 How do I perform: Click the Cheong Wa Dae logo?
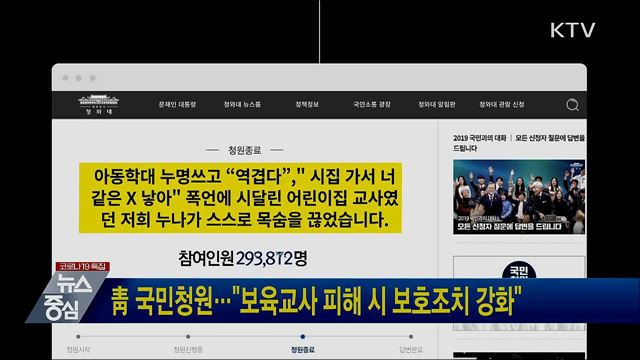[x=98, y=104]
